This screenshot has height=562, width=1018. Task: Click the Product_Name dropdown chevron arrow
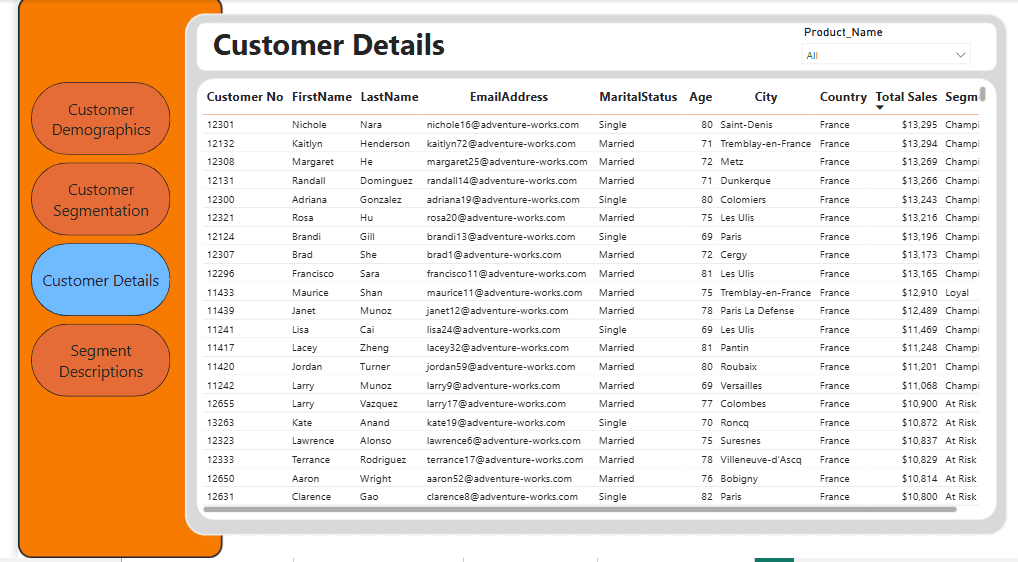pos(960,55)
